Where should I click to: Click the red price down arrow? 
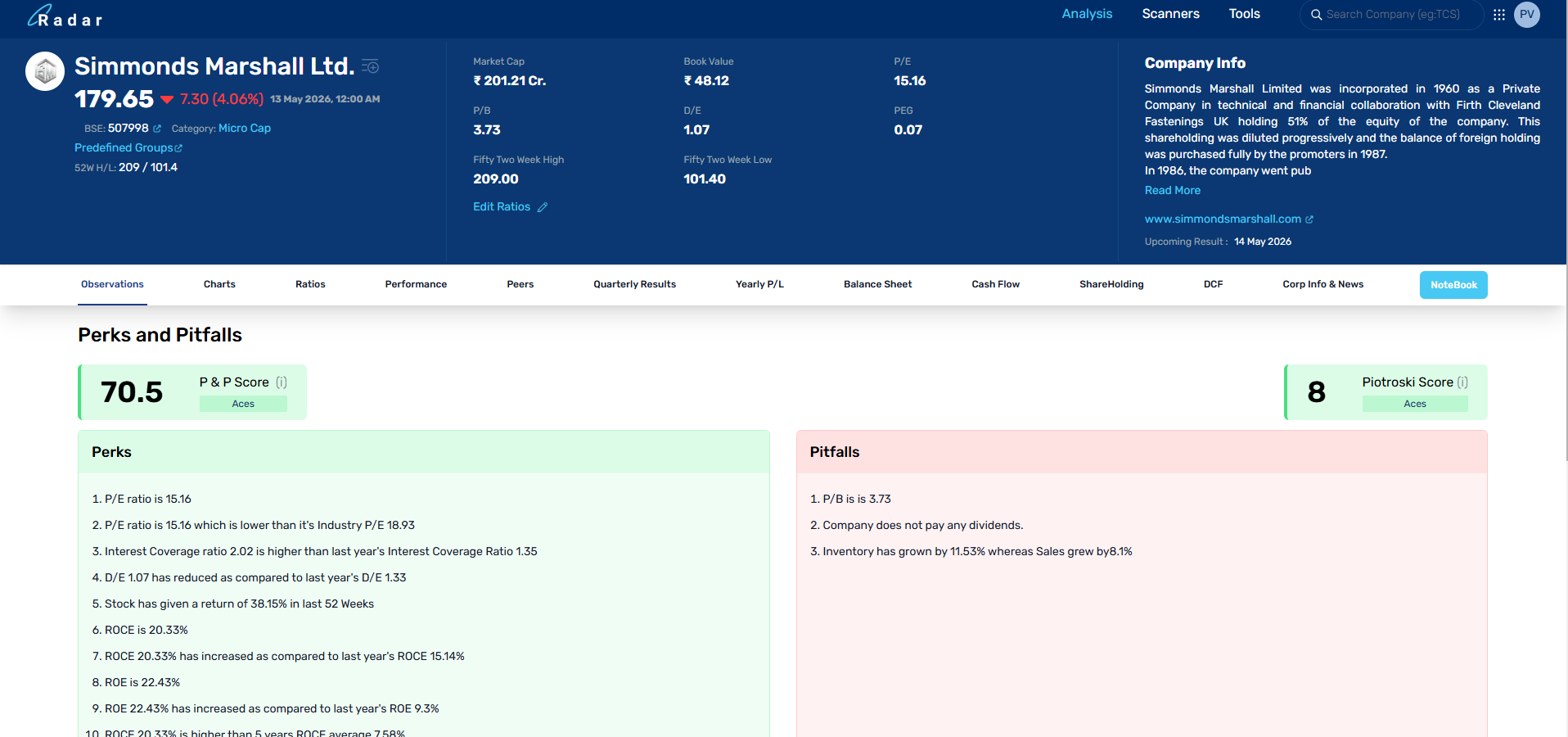click(x=167, y=100)
